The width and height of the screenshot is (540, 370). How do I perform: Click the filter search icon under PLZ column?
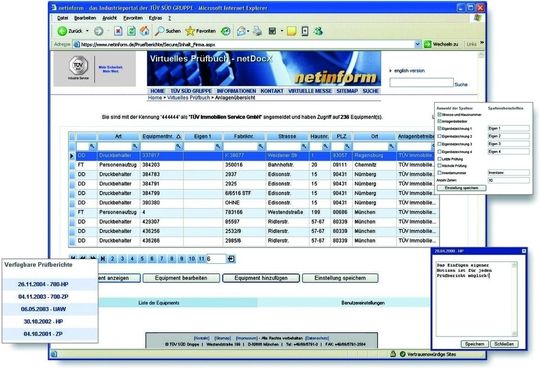click(347, 146)
